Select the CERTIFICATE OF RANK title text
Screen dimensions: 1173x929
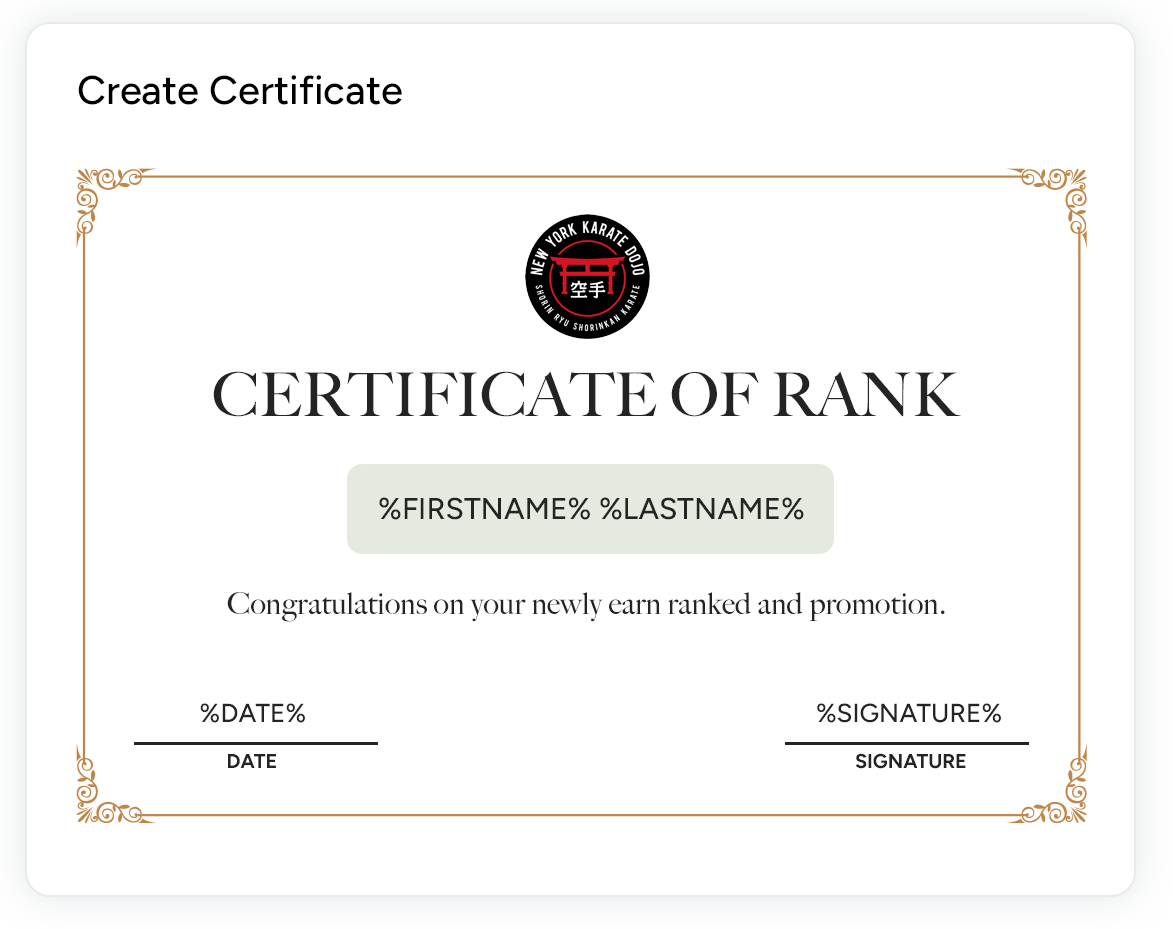click(x=586, y=396)
